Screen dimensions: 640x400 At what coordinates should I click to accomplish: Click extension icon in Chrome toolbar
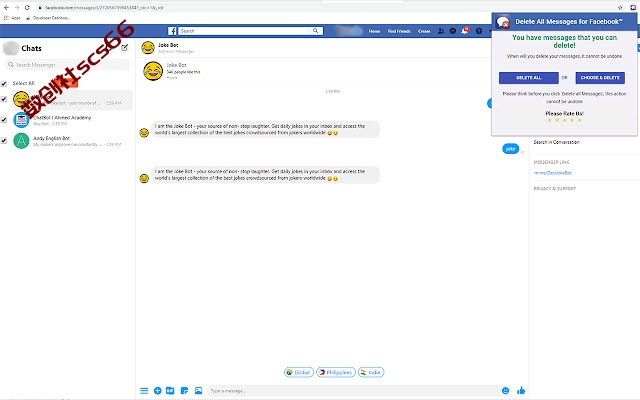coord(633,7)
